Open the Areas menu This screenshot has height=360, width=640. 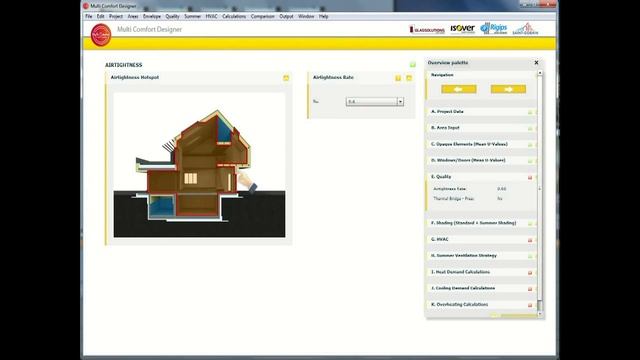pos(133,16)
